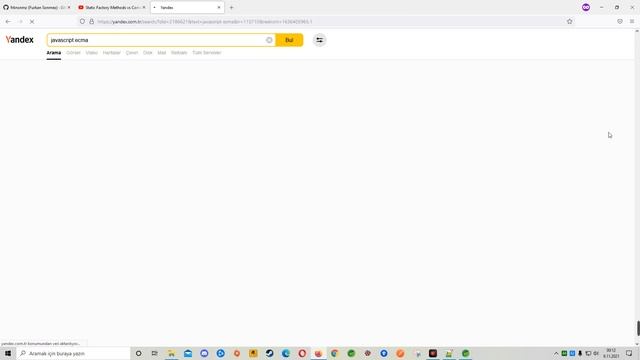Stop the page loading with the X button
This screenshot has height=360, width=640.
pyautogui.click(x=32, y=22)
